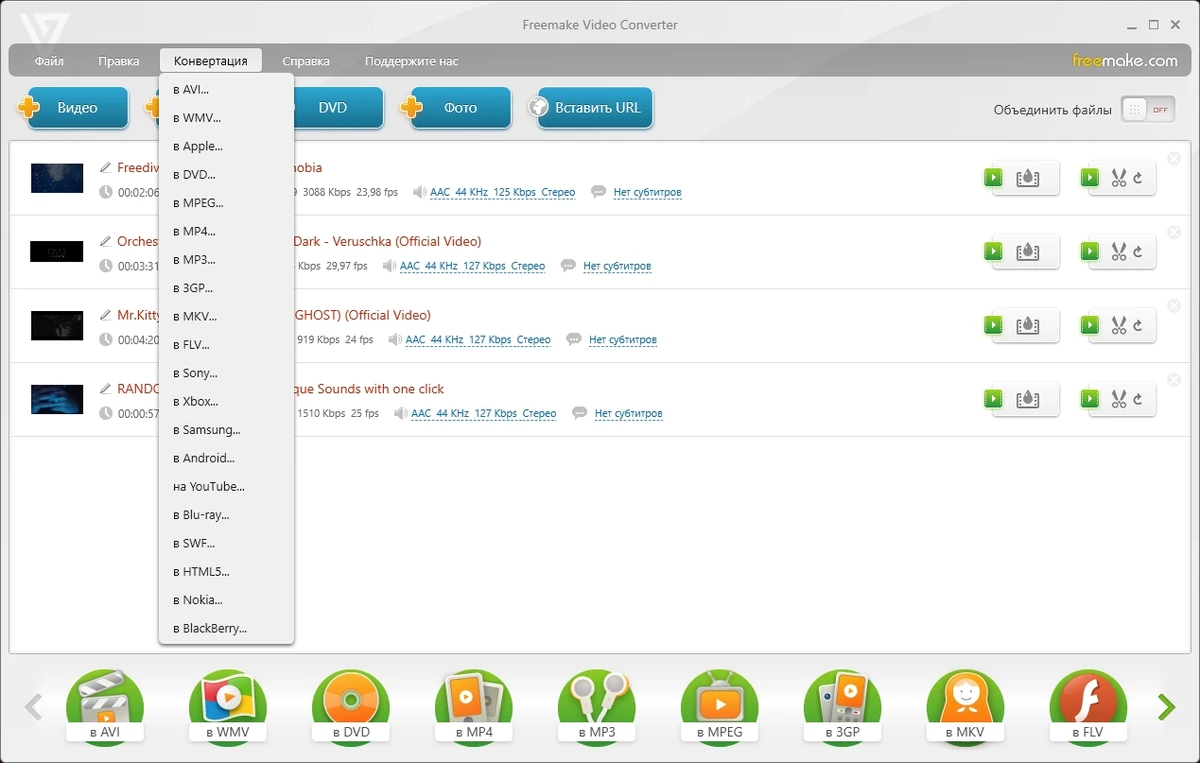Play the Orchestral Veruschka video preview

pos(993,251)
